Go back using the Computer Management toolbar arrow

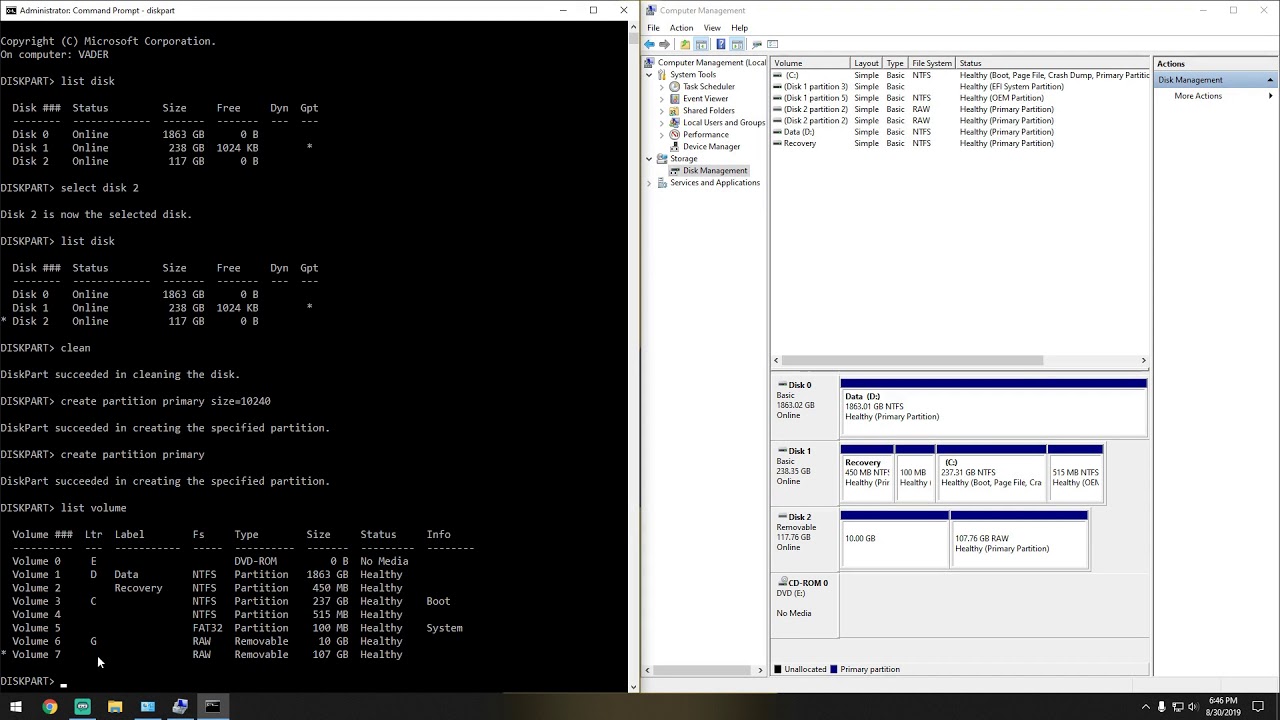[650, 44]
